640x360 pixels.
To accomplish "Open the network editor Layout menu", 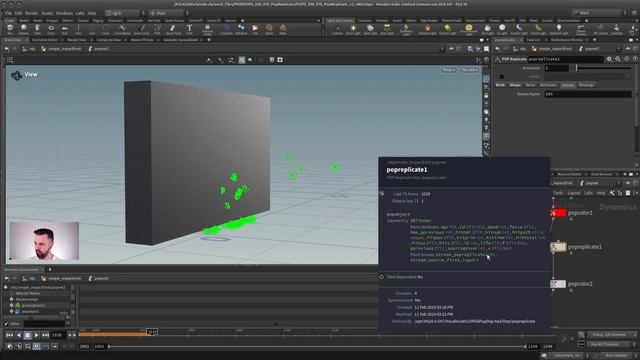I will [573, 193].
